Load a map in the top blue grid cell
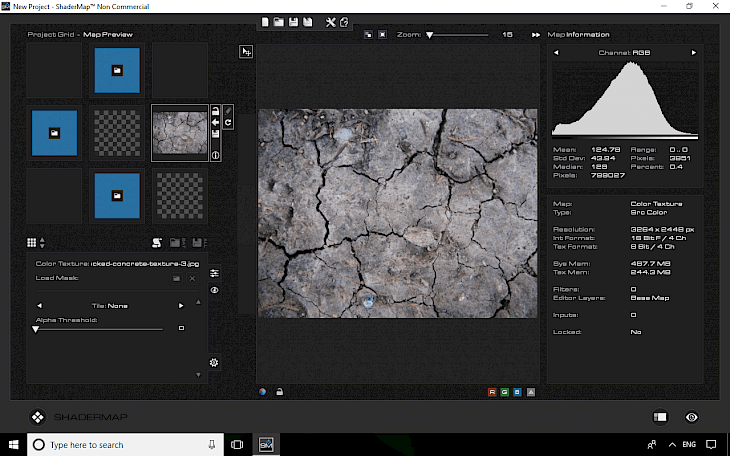Screen dimensions: 730x456 pos(117,70)
